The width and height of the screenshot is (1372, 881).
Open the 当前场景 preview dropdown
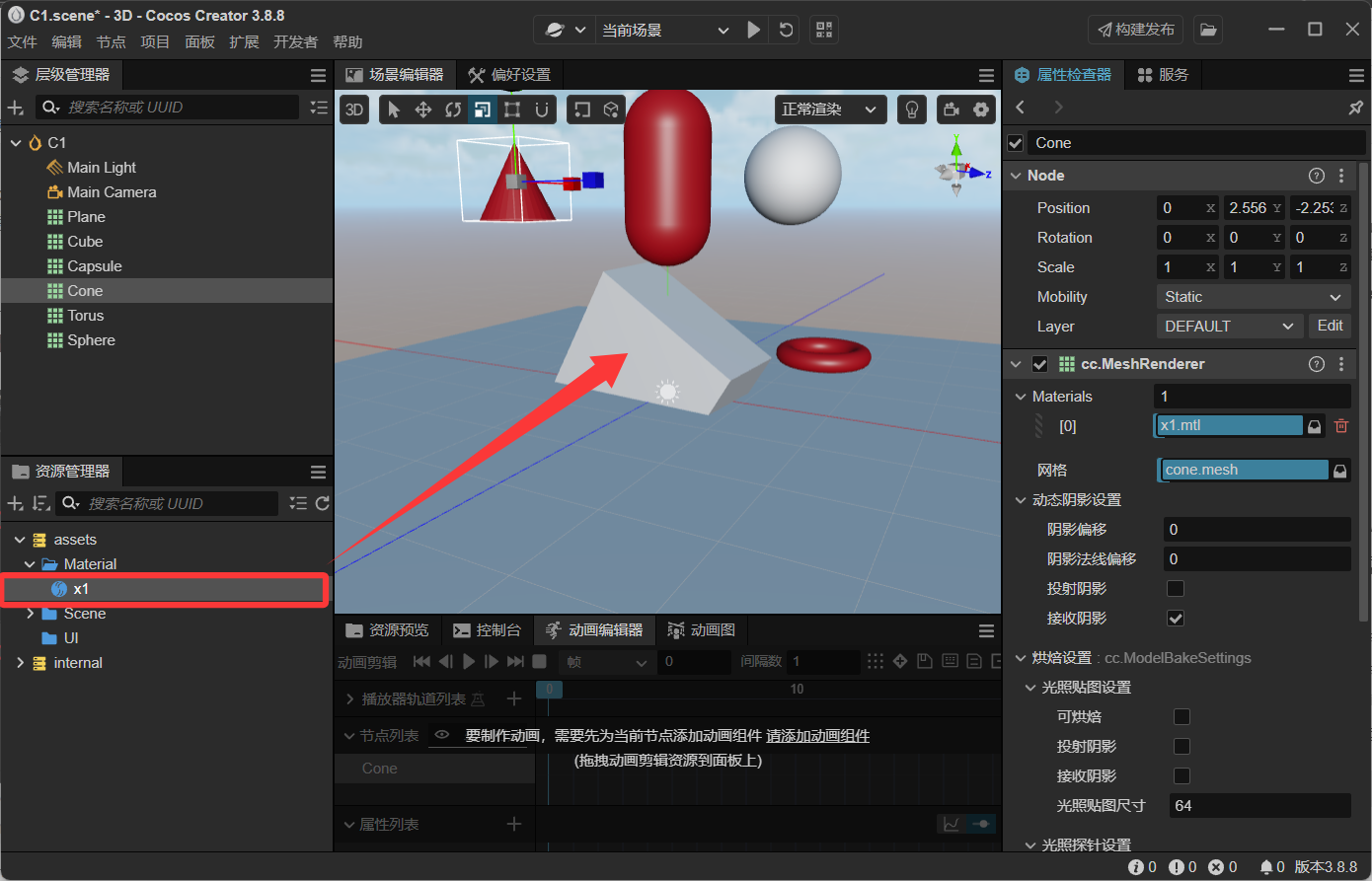click(665, 30)
